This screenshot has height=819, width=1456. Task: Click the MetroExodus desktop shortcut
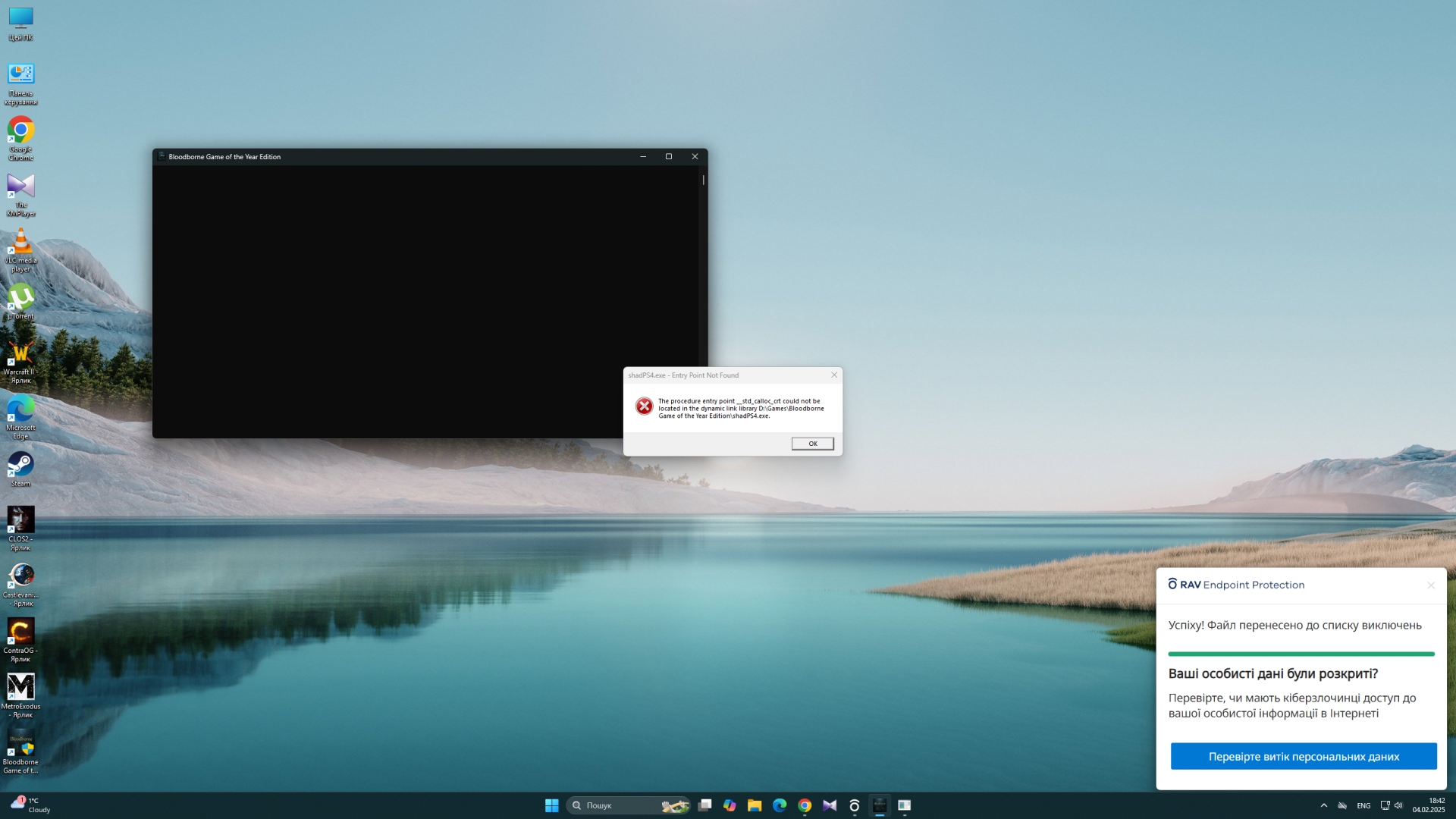[20, 687]
